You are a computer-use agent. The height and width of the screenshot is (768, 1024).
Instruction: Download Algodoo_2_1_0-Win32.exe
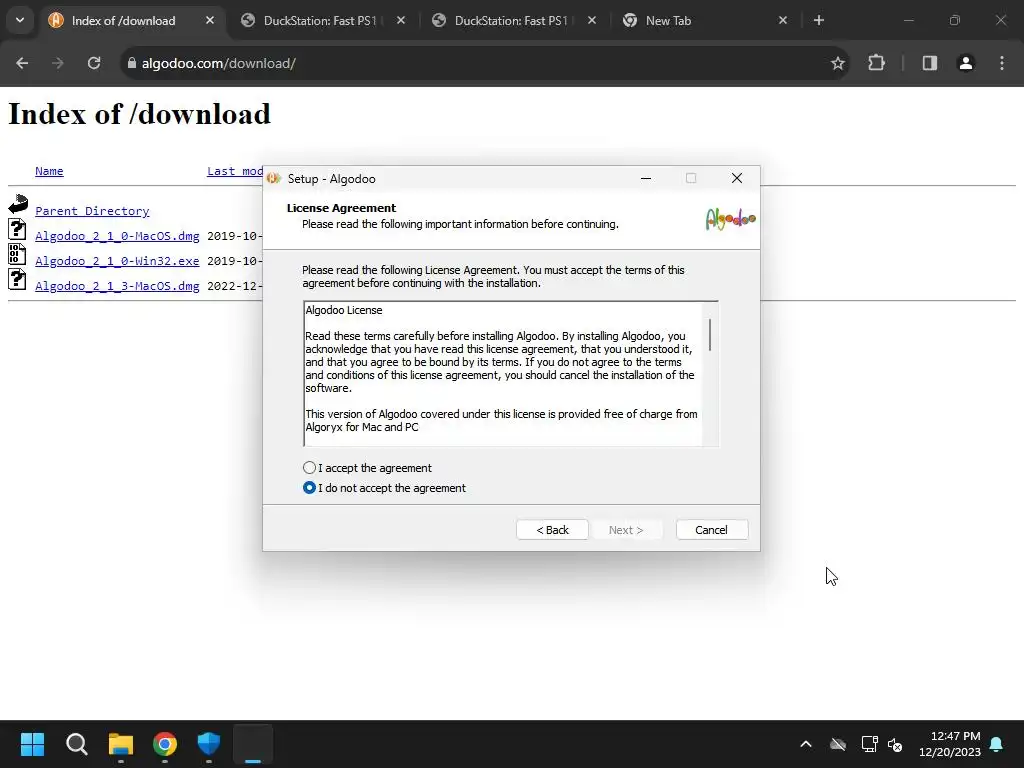point(117,261)
